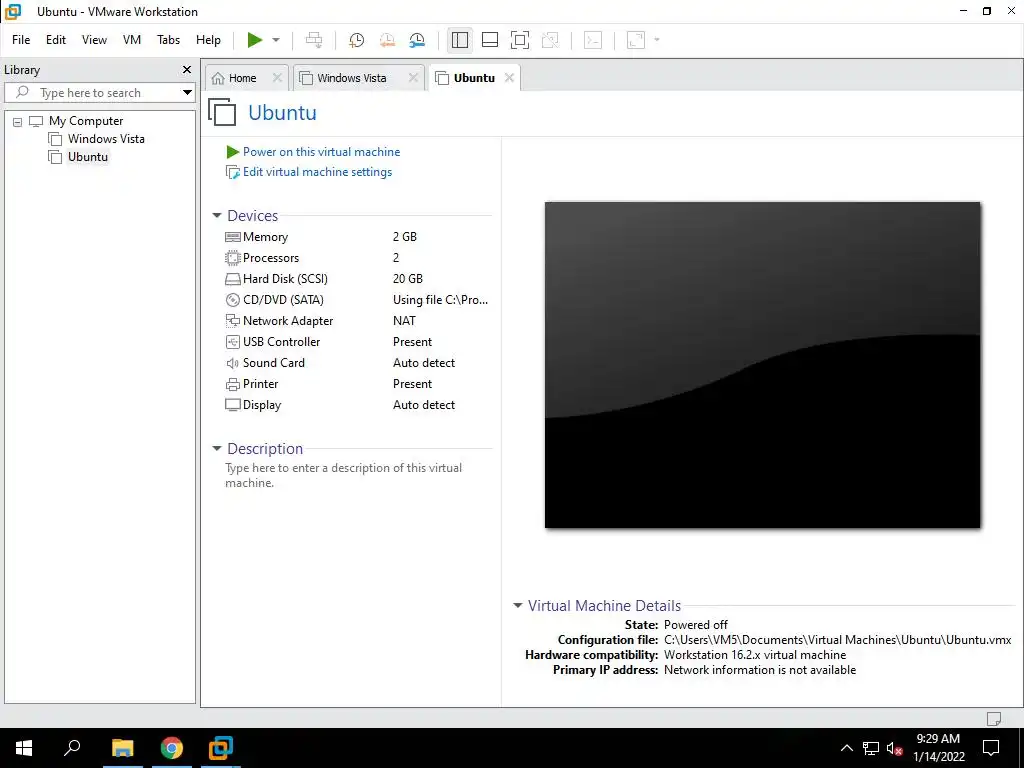Click the configuration file path text

click(x=837, y=640)
